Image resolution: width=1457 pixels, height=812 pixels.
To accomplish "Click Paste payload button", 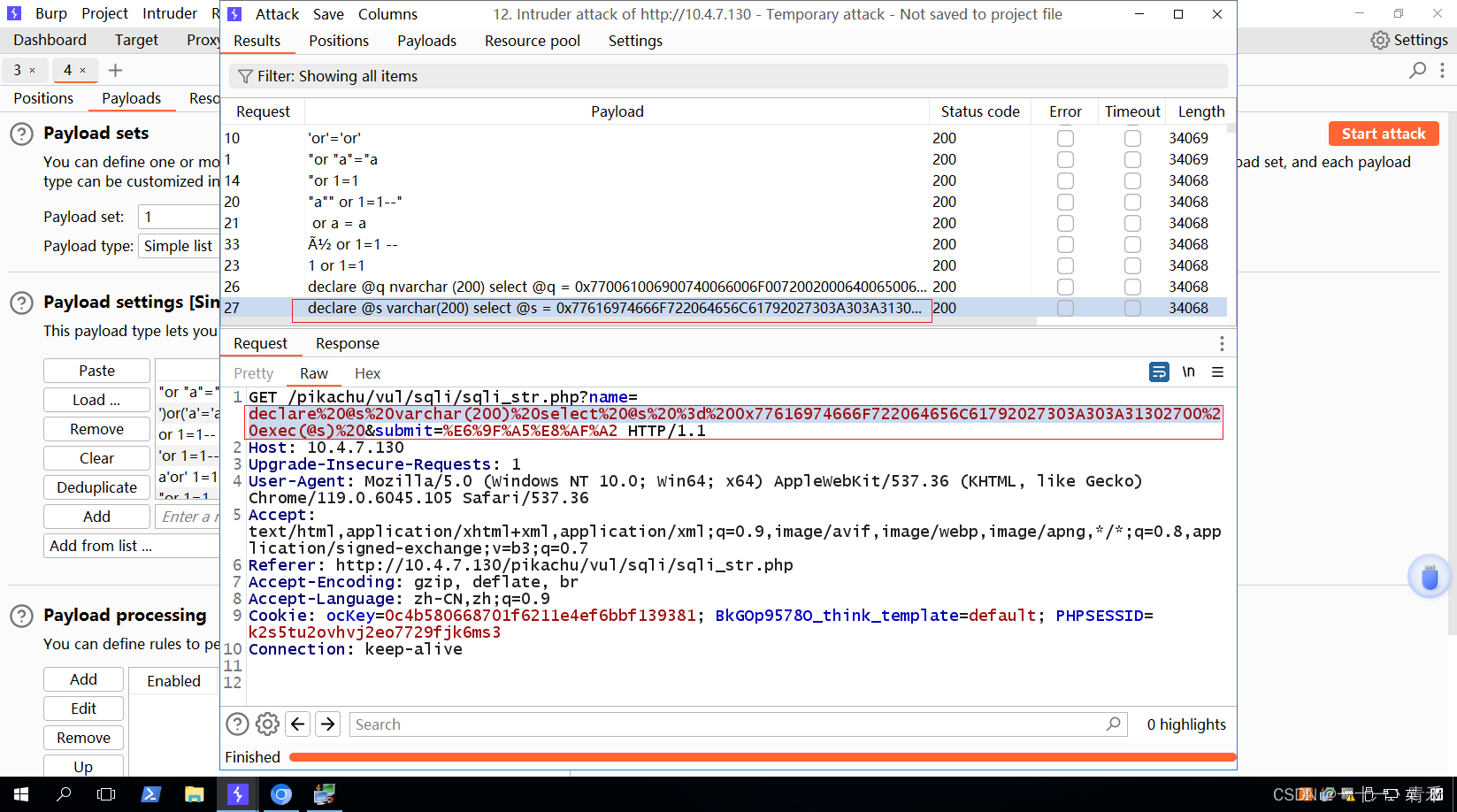I will pos(96,371).
